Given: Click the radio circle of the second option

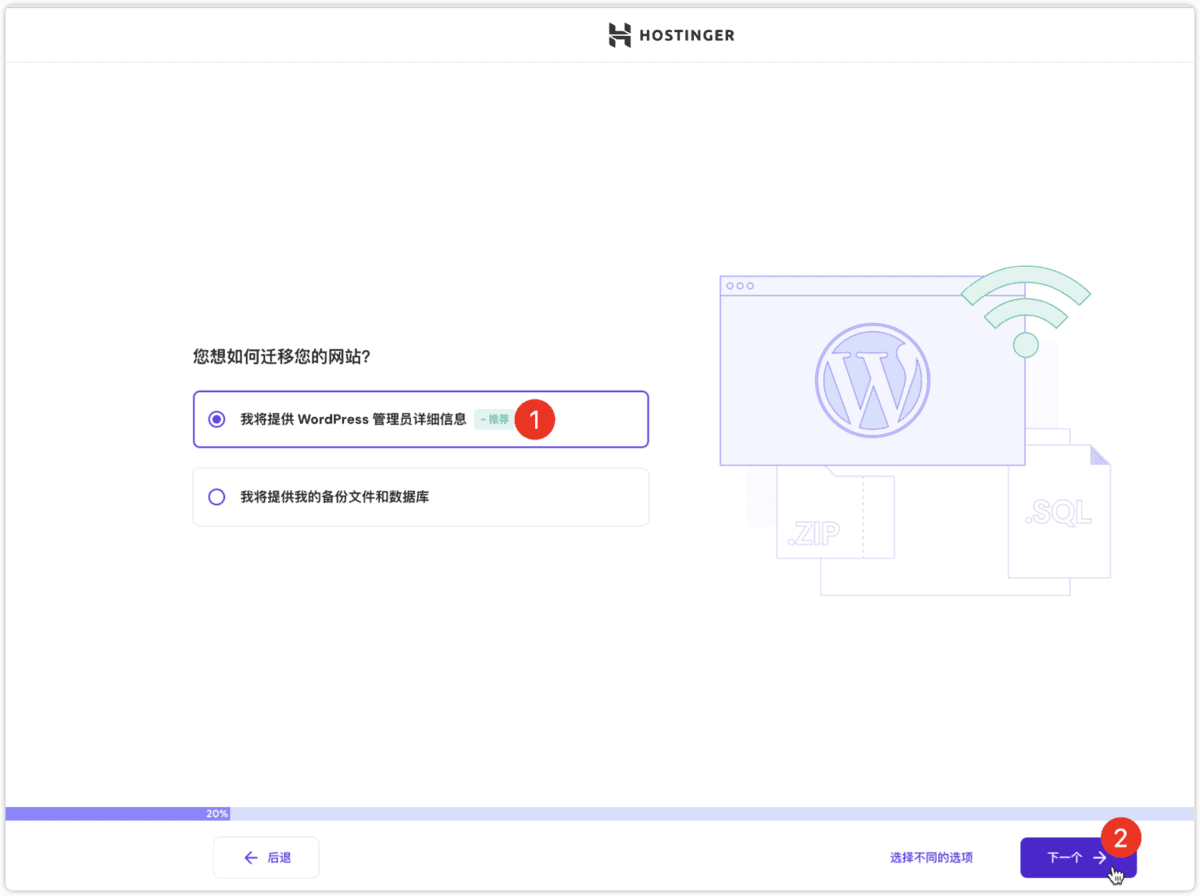Looking at the screenshot, I should (x=217, y=496).
